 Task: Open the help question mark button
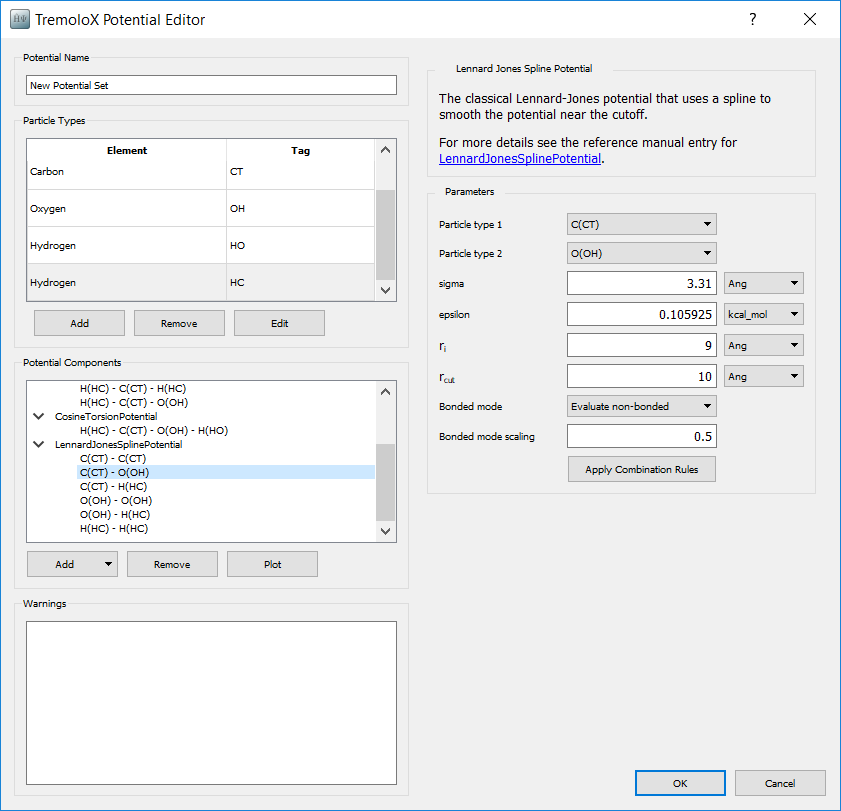(x=753, y=19)
